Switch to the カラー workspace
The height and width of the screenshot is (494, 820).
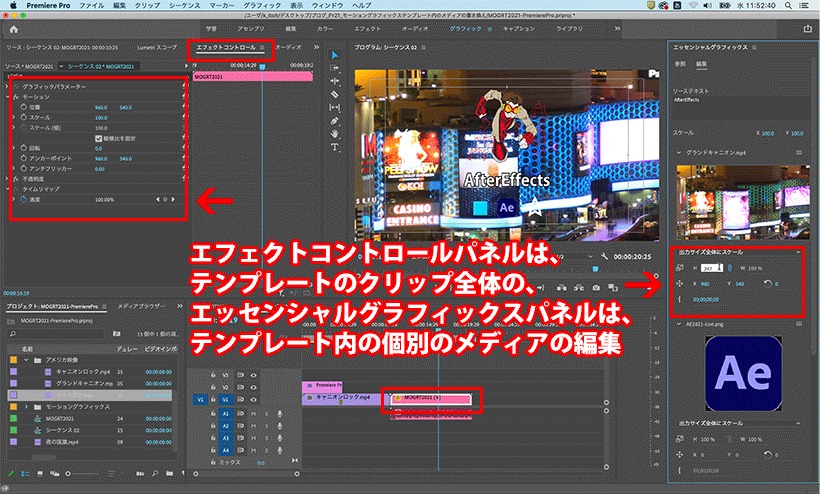pos(324,29)
